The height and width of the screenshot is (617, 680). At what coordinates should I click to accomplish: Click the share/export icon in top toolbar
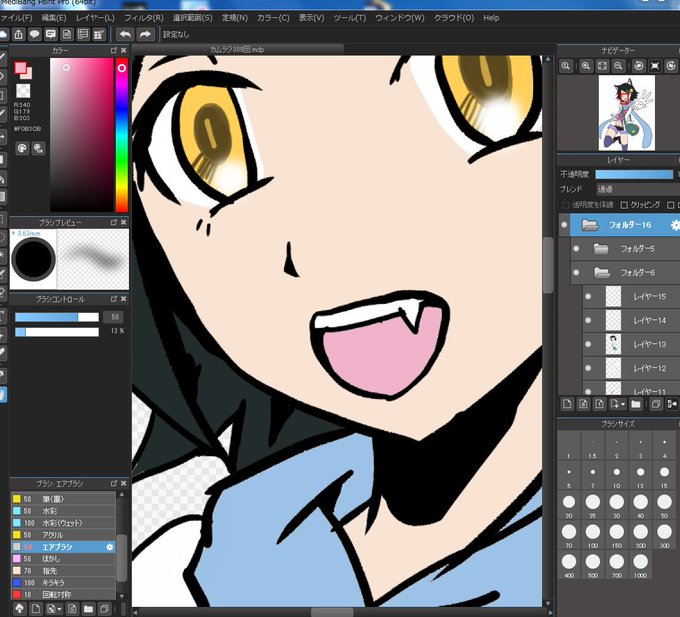click(x=18, y=34)
